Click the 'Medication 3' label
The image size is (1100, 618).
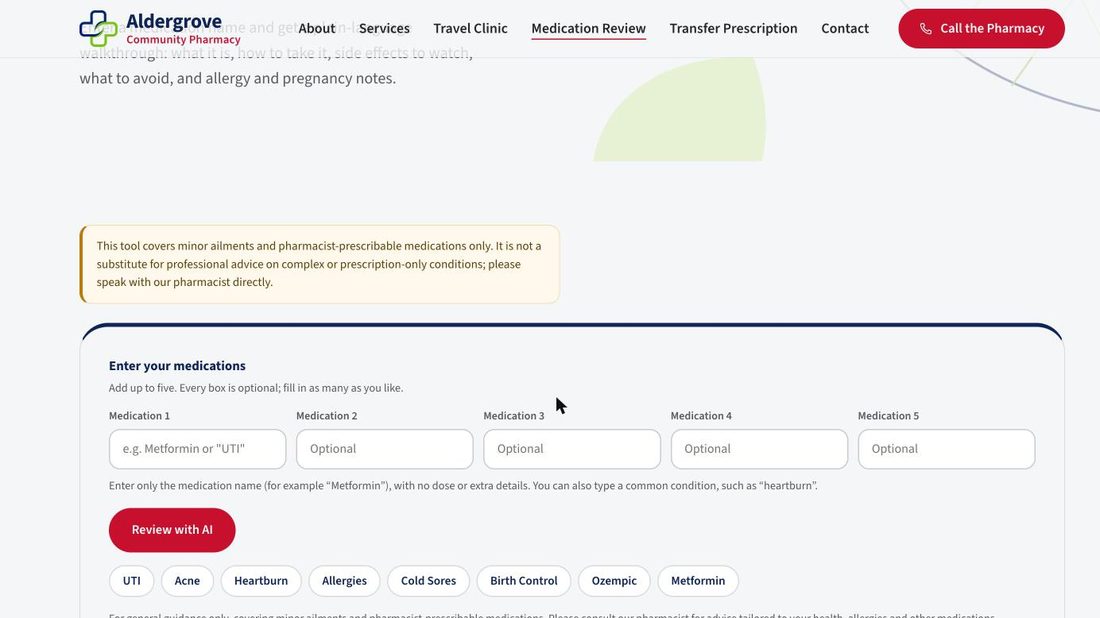click(x=514, y=416)
